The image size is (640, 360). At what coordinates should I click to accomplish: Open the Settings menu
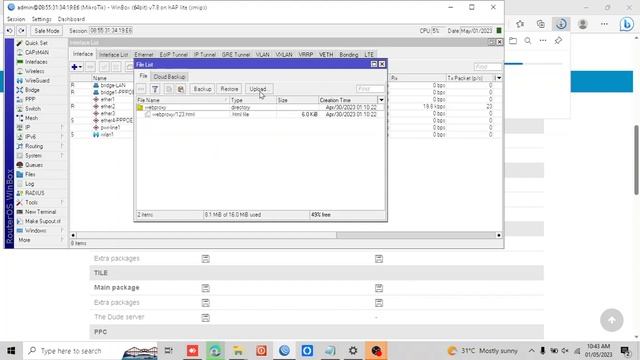pos(41,19)
